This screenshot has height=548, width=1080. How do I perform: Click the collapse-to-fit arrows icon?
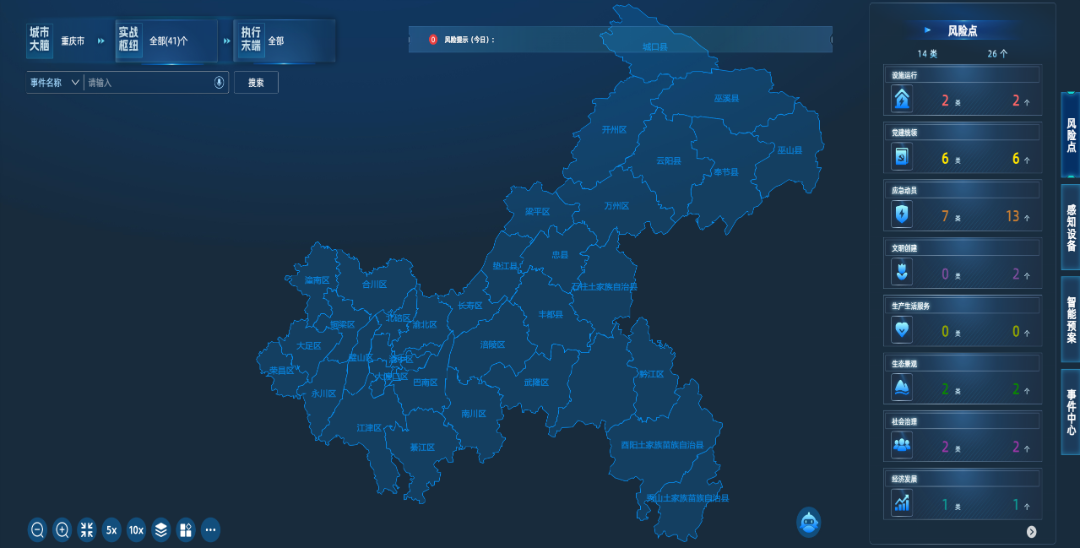pos(87,529)
